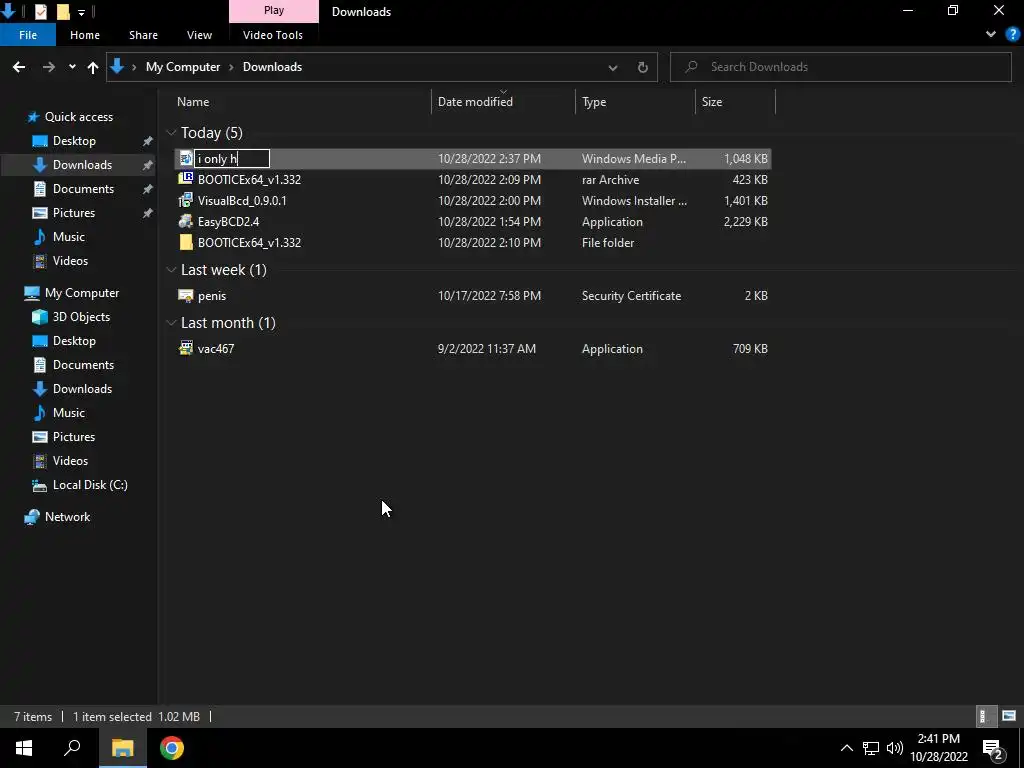Click the quick access Properties icon
The width and height of the screenshot is (1024, 768).
(x=40, y=11)
